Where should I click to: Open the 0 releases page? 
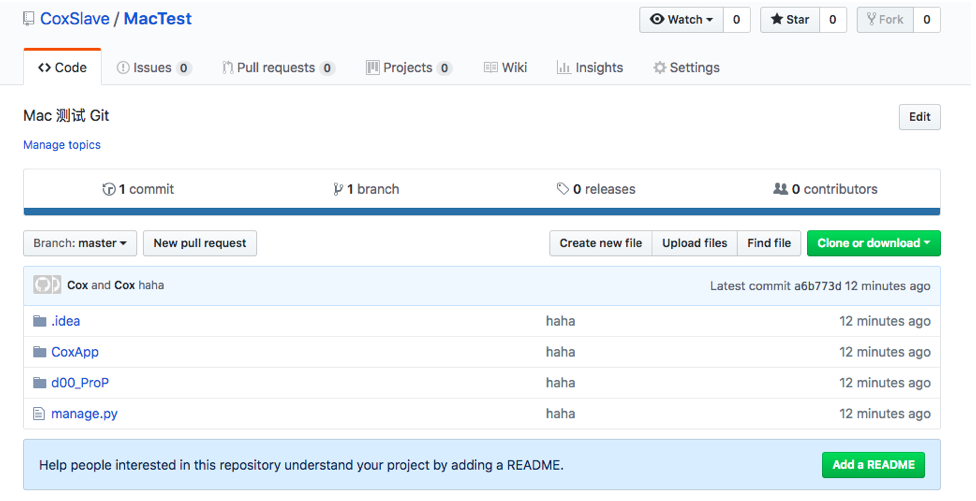[x=596, y=189]
